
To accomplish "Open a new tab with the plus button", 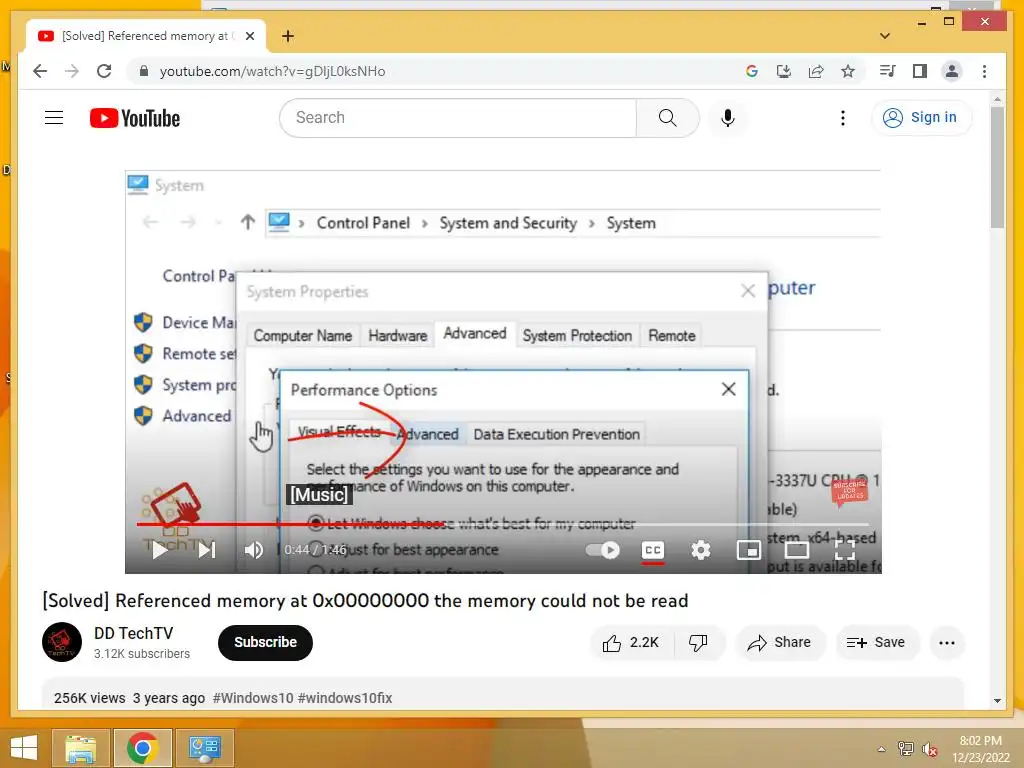I will (288, 36).
